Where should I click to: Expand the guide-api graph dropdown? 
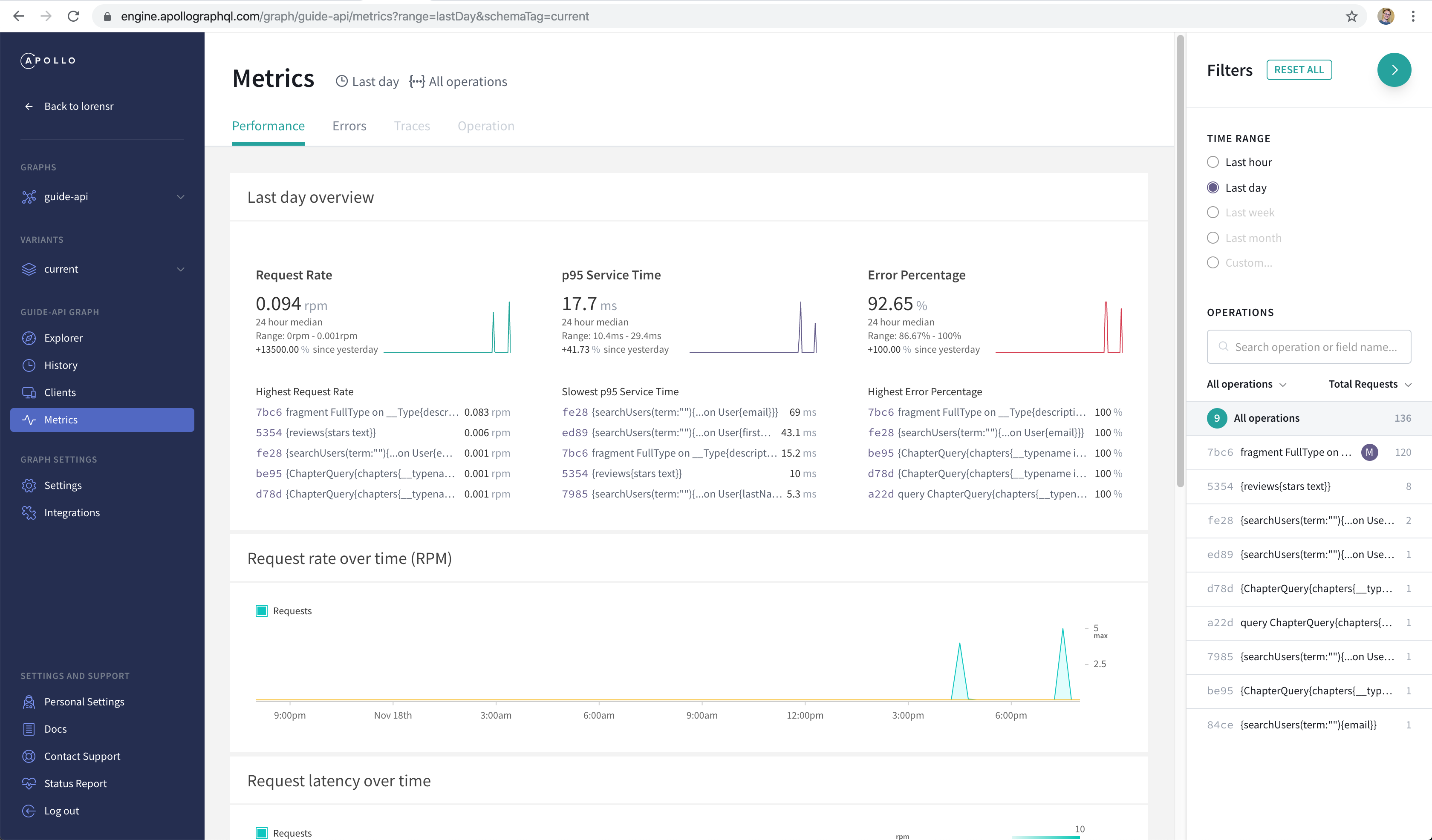[x=181, y=197]
